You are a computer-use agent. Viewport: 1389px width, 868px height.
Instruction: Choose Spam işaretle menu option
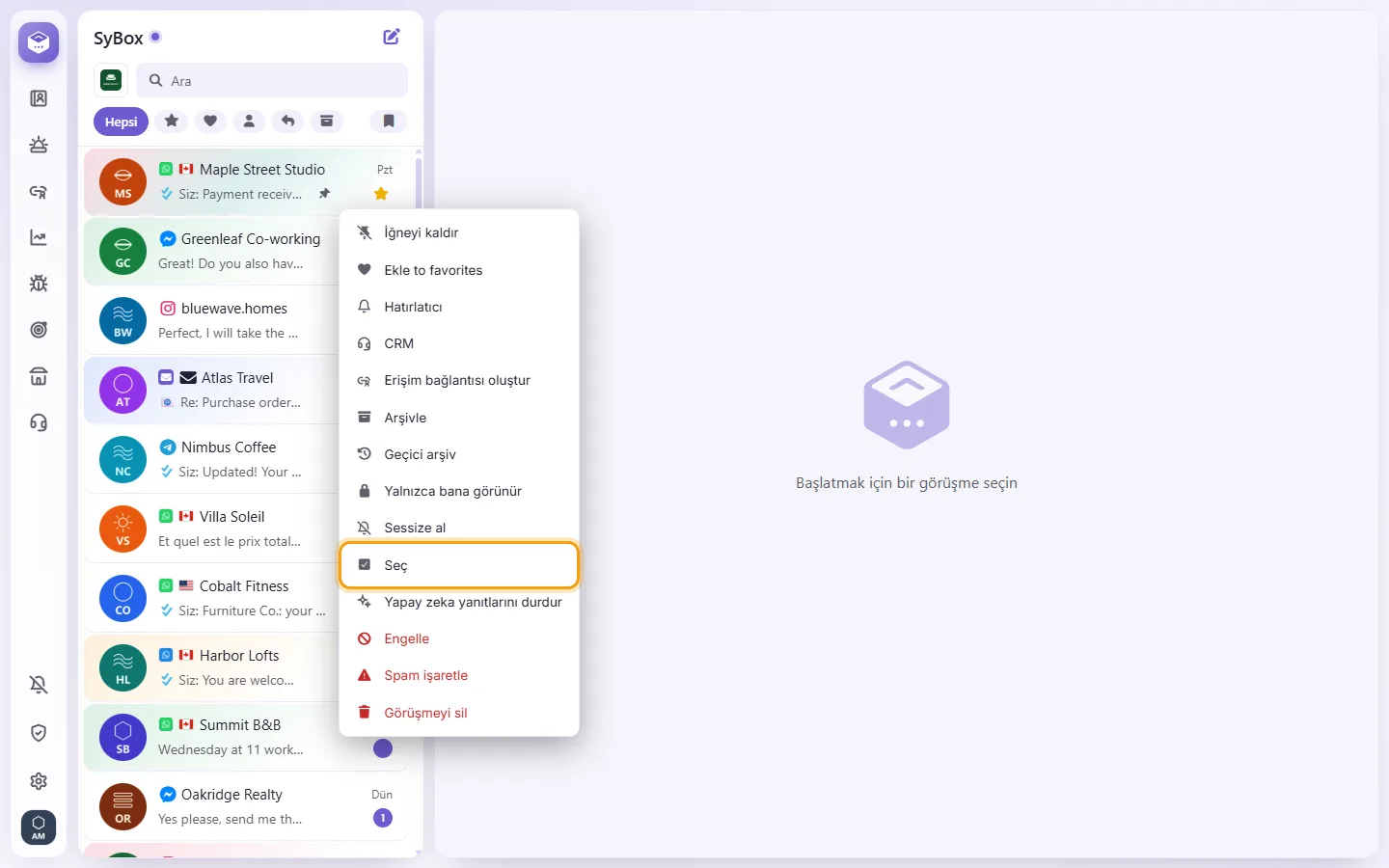tap(459, 675)
